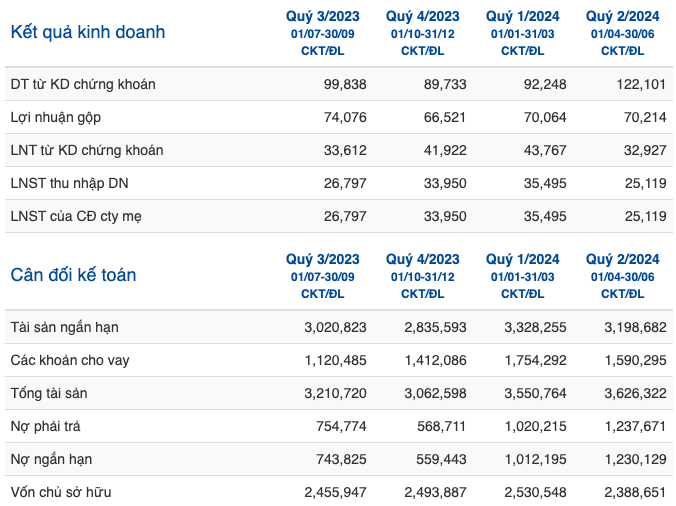Click the Các khoản cho vay row label

coord(70,360)
